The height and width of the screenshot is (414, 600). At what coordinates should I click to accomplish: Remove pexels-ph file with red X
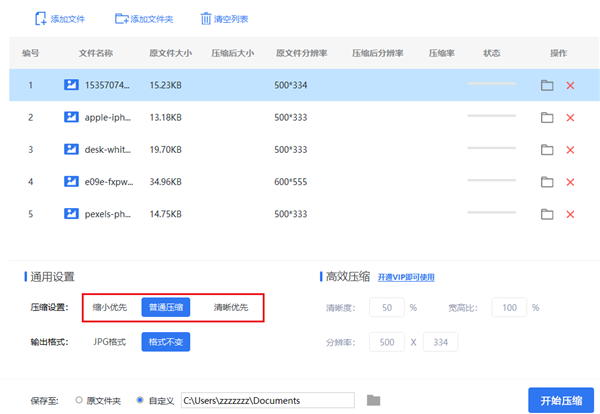coord(570,214)
